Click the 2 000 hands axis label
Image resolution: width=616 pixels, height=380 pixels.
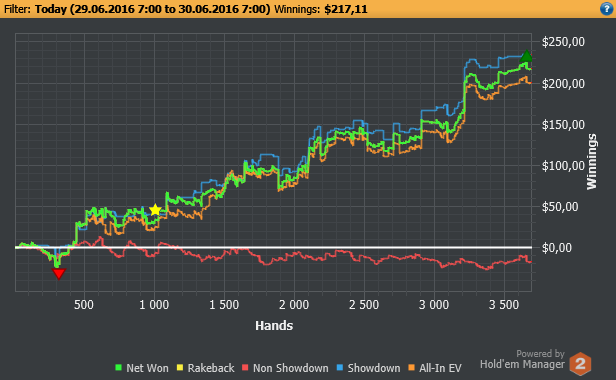[x=294, y=305]
